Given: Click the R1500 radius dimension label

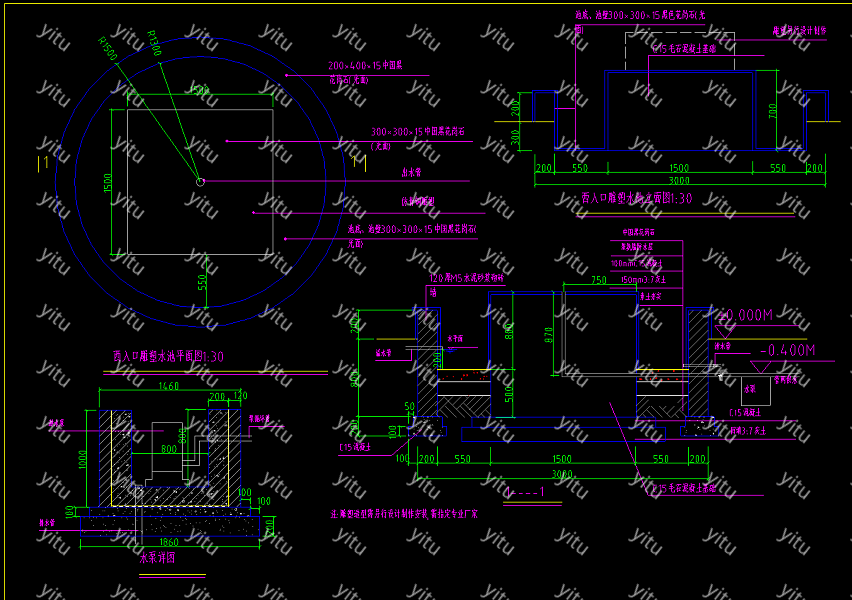Looking at the screenshot, I should point(108,49).
